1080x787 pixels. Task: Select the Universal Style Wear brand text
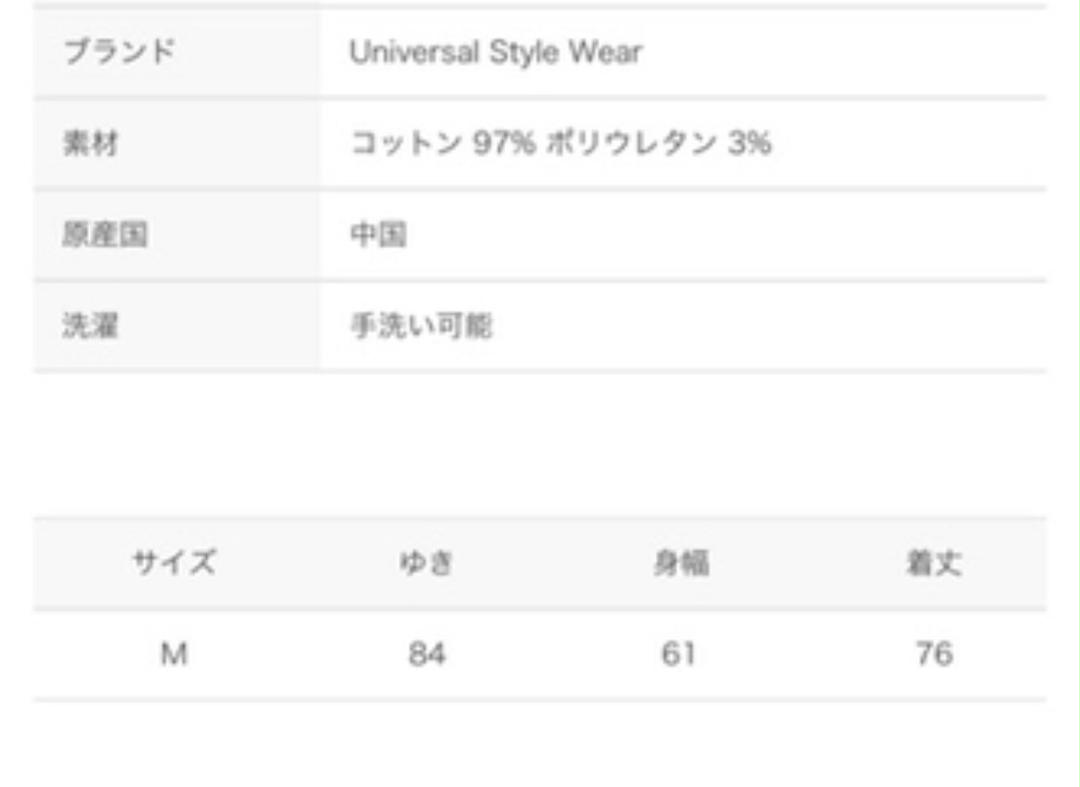tap(496, 52)
